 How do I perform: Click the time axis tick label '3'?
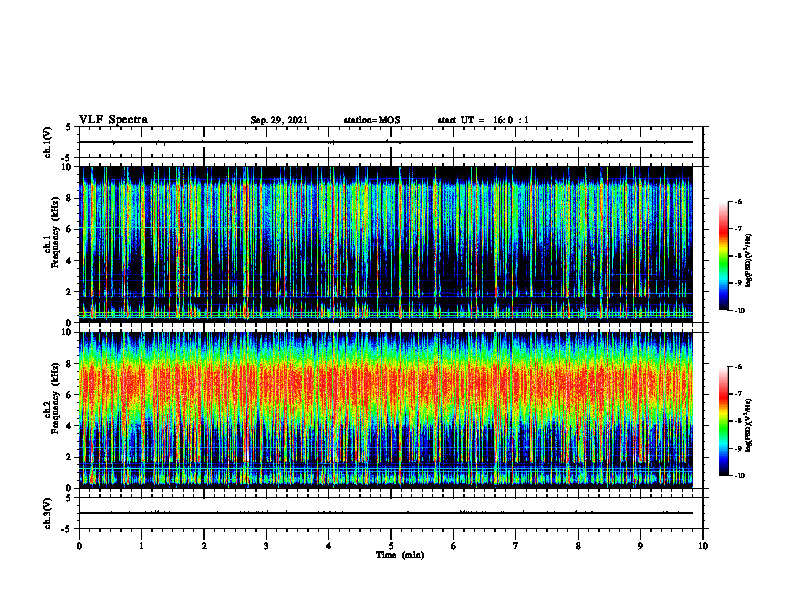(266, 546)
